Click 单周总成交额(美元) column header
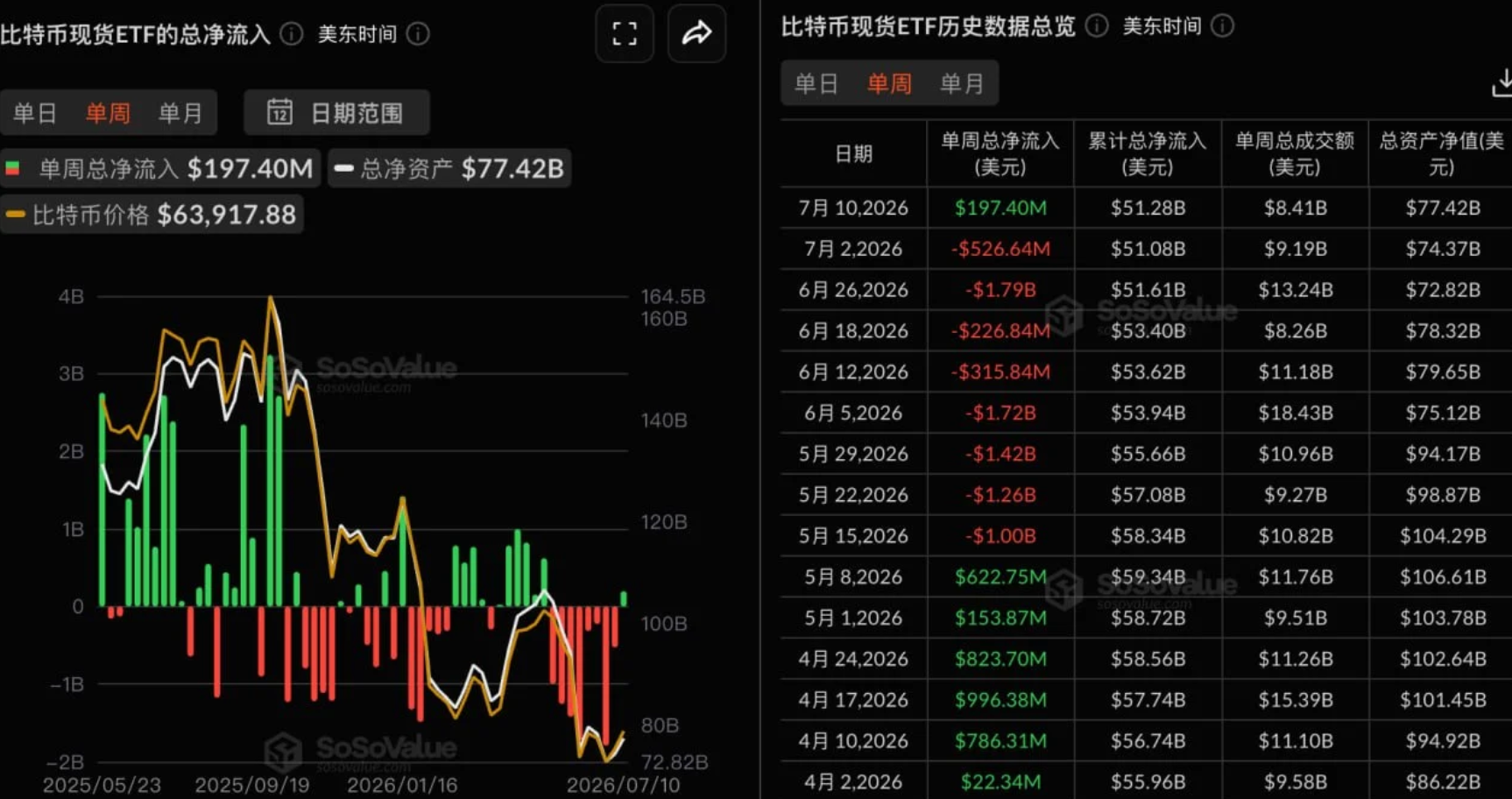1512x799 pixels. click(x=1294, y=154)
